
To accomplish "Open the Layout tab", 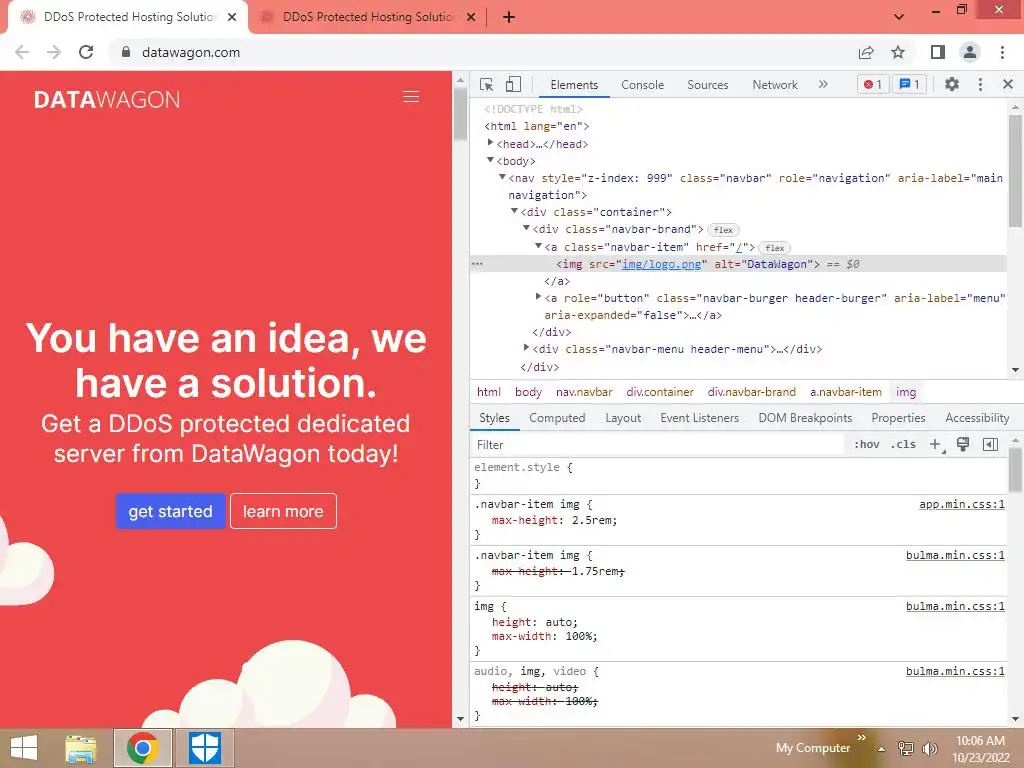I will [623, 418].
